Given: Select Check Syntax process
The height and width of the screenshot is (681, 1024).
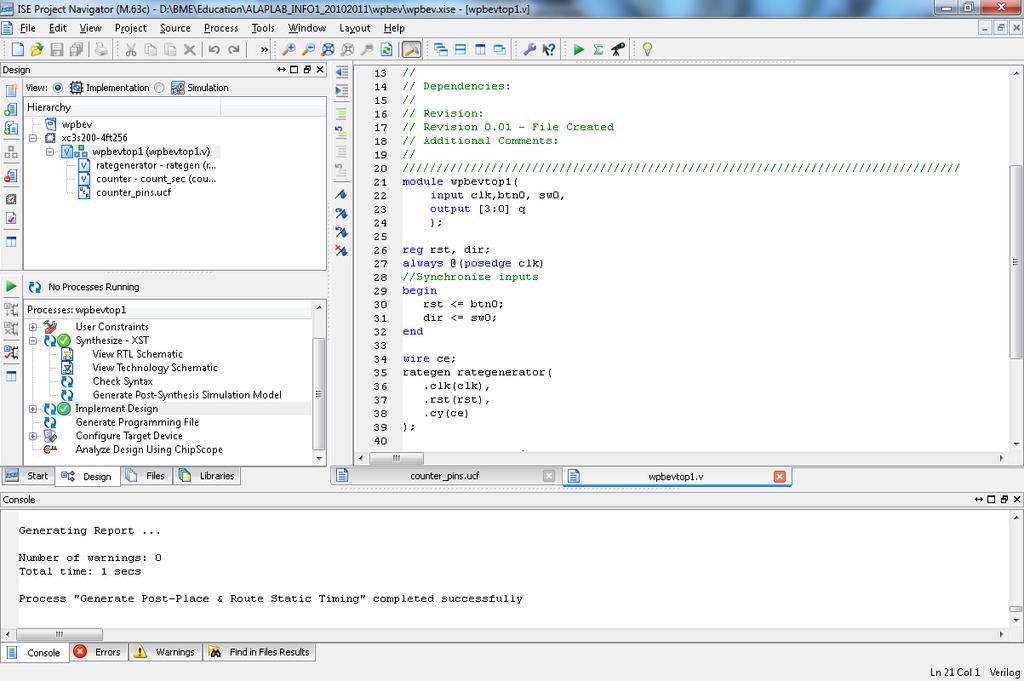Looking at the screenshot, I should click(x=122, y=381).
